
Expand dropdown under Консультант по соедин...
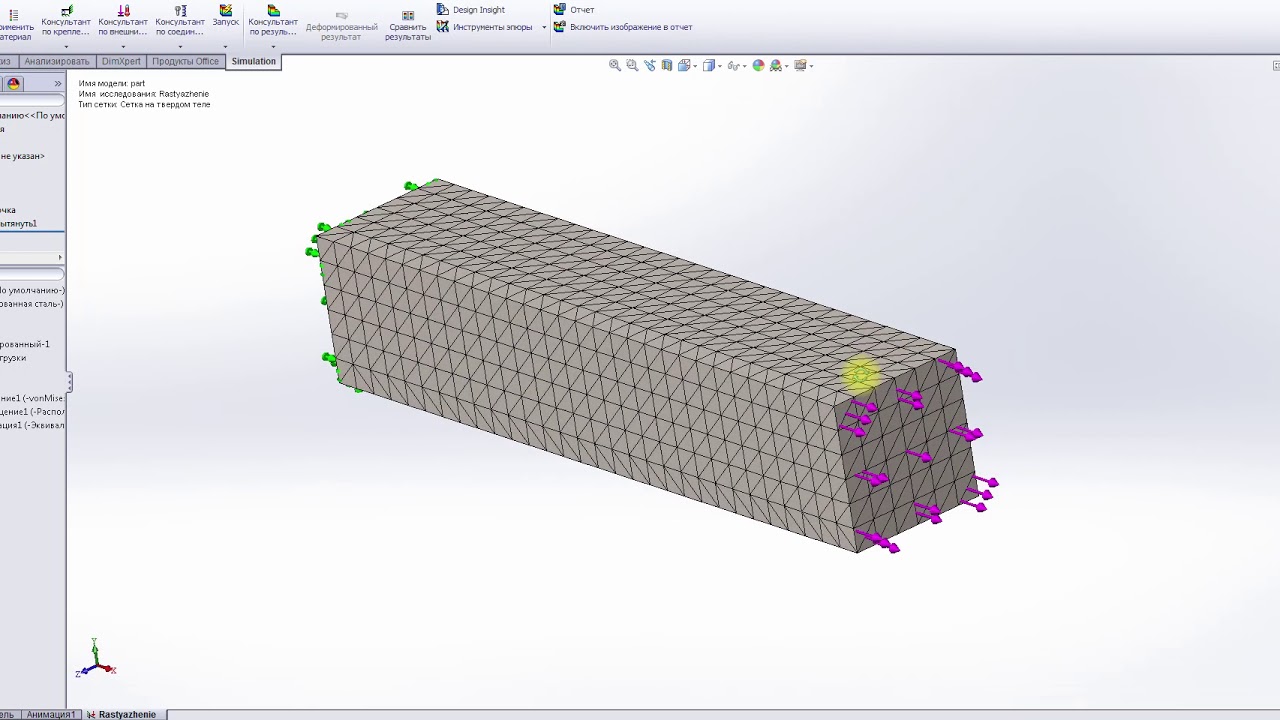coord(180,46)
